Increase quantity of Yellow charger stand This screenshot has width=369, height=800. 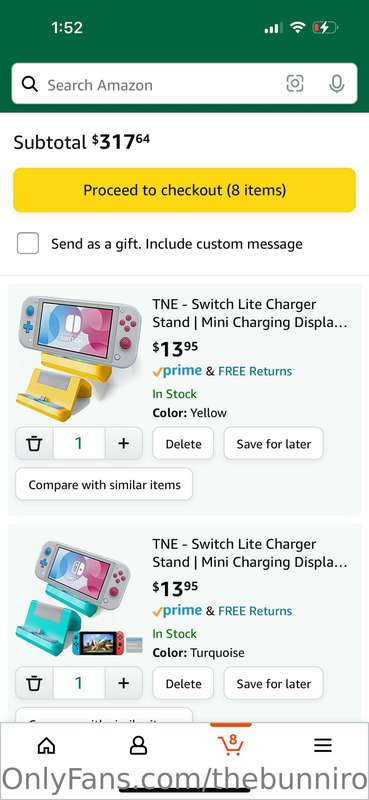click(124, 443)
